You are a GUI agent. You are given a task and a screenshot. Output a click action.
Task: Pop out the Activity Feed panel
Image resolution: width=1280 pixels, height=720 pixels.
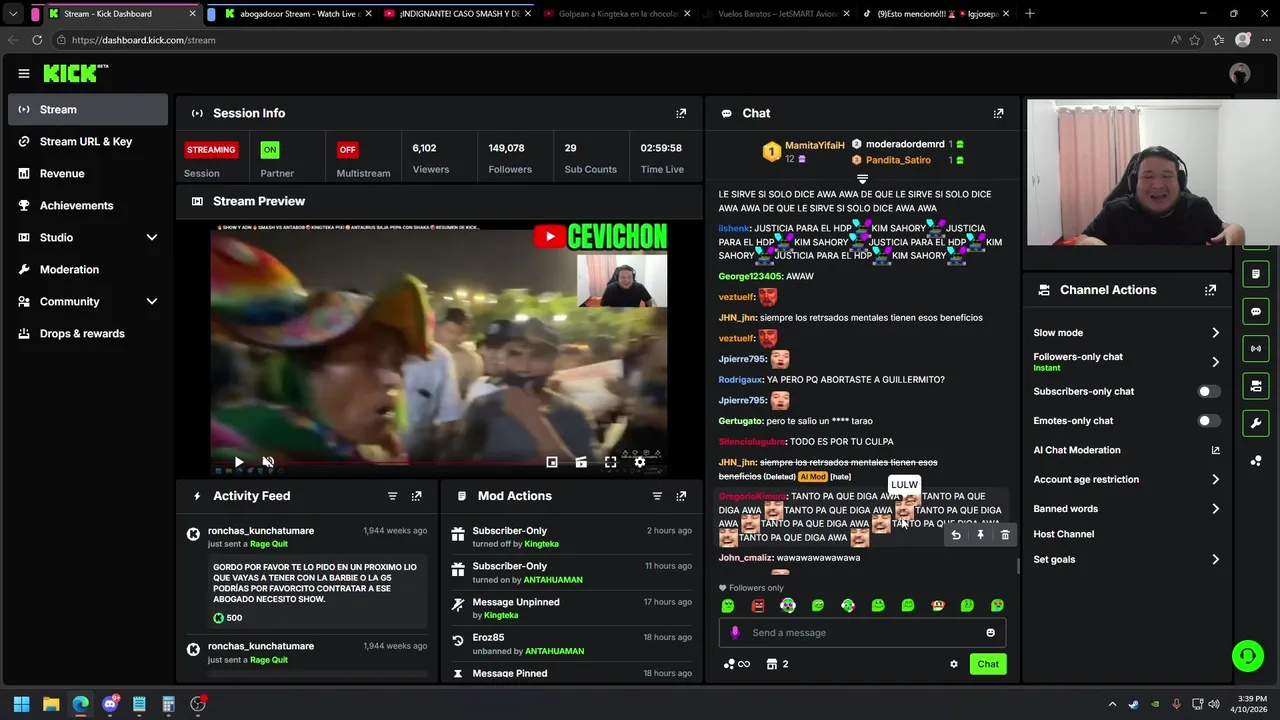click(x=416, y=496)
